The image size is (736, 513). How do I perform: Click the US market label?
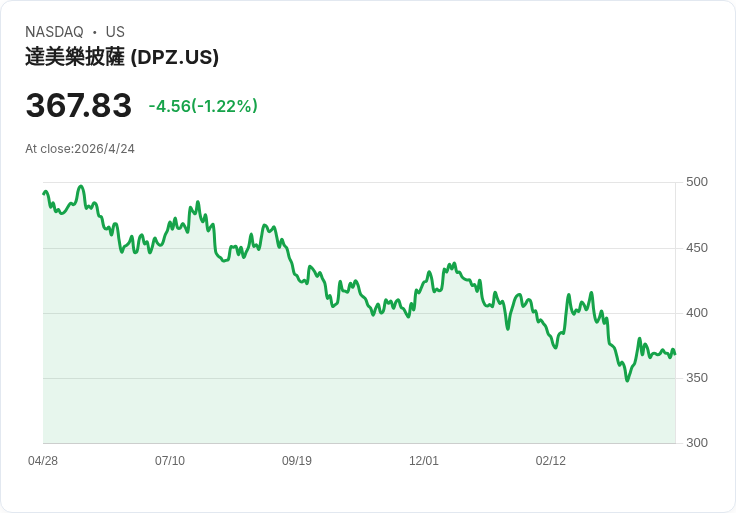point(115,32)
